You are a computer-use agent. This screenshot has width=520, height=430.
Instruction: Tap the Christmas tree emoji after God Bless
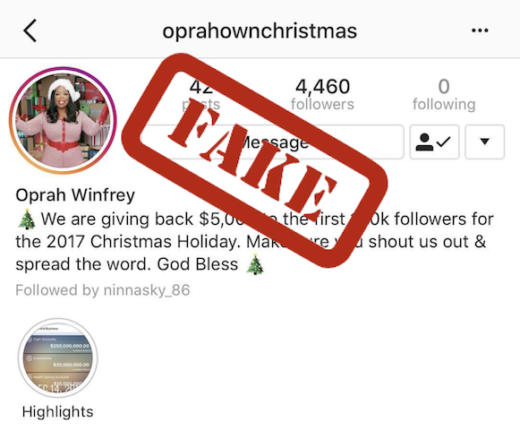pos(255,264)
